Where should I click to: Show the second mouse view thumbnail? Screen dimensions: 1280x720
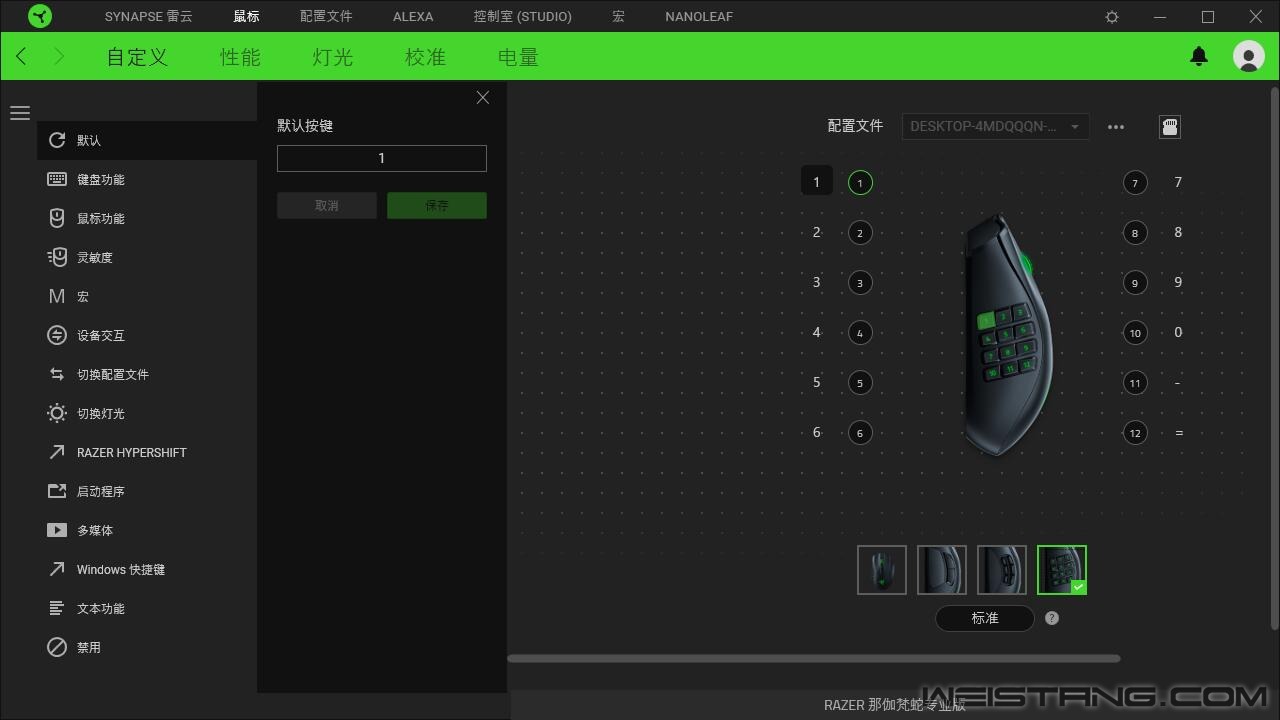942,570
